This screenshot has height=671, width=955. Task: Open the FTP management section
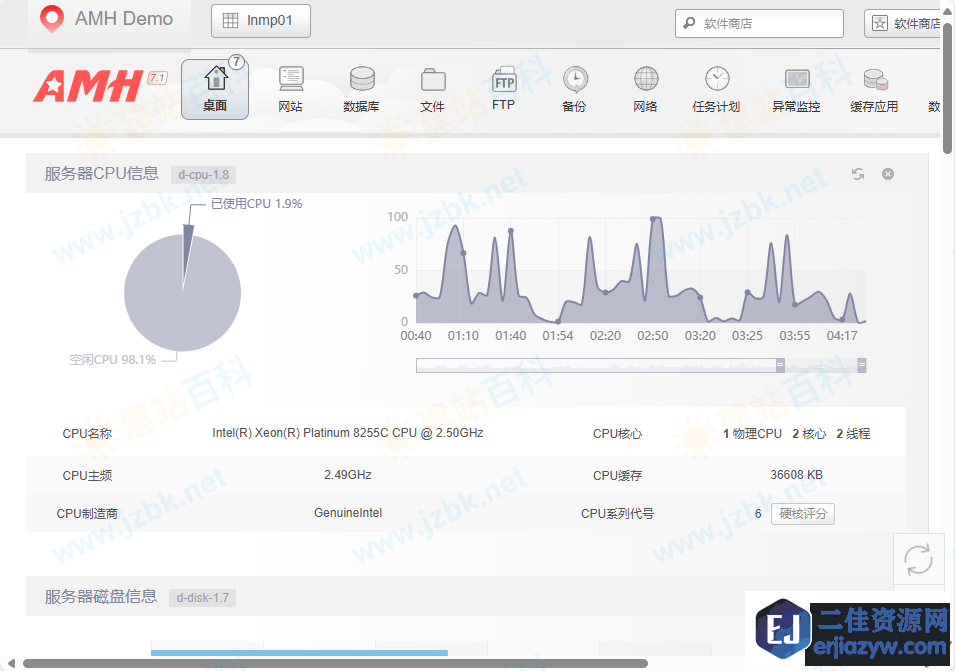pos(504,88)
